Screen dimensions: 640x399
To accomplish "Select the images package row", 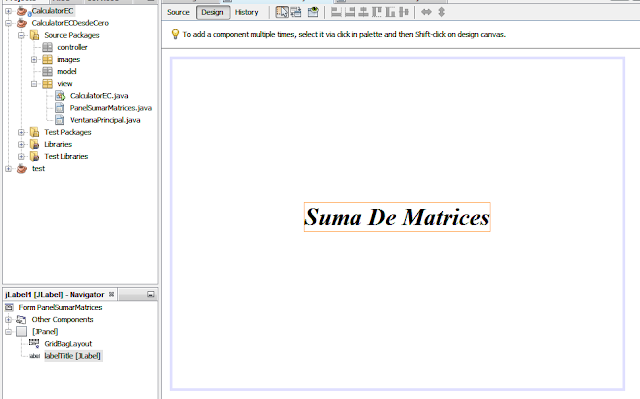I will [69, 60].
